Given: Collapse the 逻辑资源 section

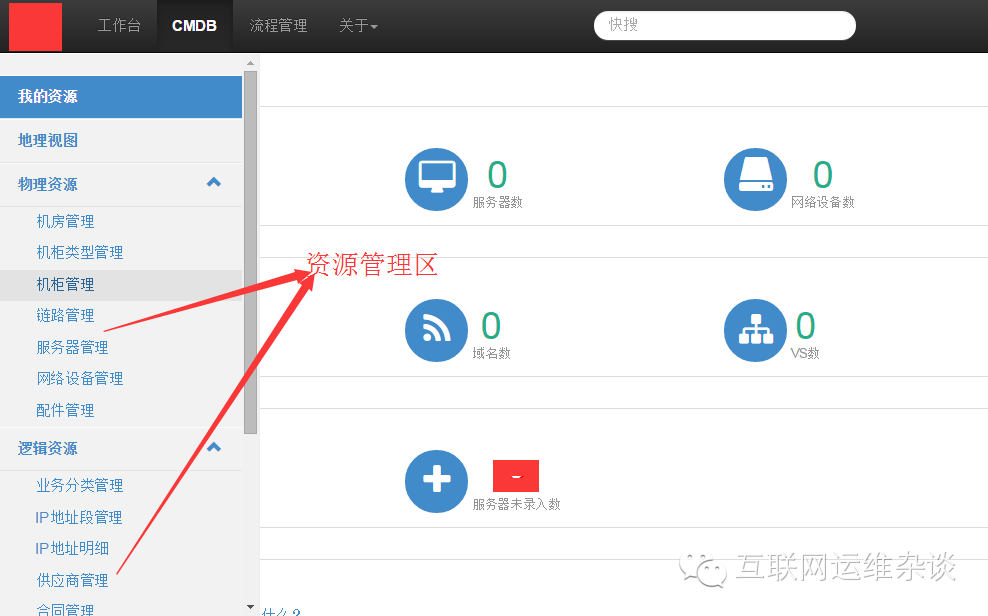Looking at the screenshot, I should pos(213,447).
